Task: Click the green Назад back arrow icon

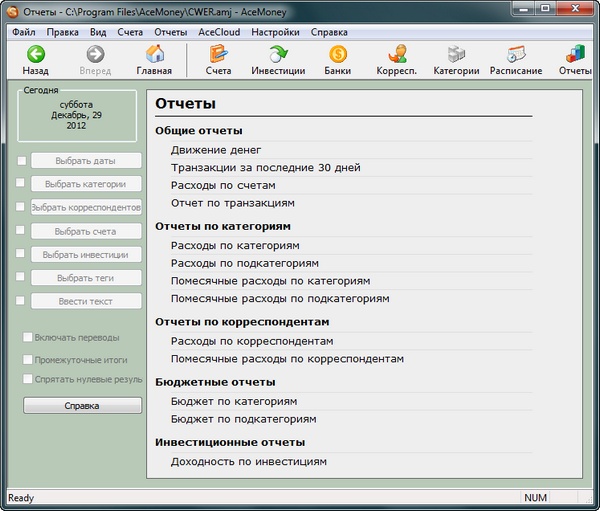Action: [36, 55]
